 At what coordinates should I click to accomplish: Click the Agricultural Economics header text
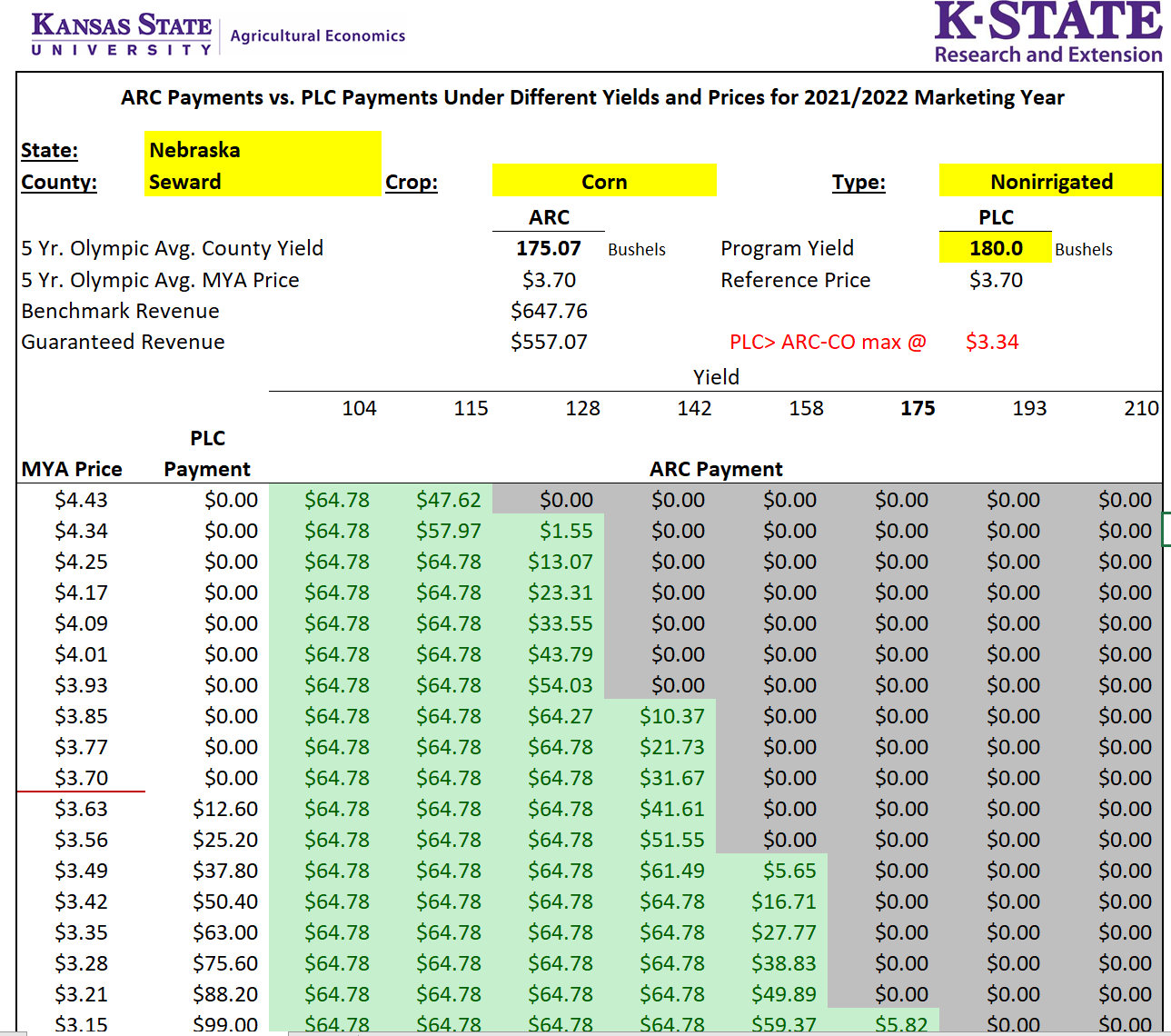(x=318, y=35)
